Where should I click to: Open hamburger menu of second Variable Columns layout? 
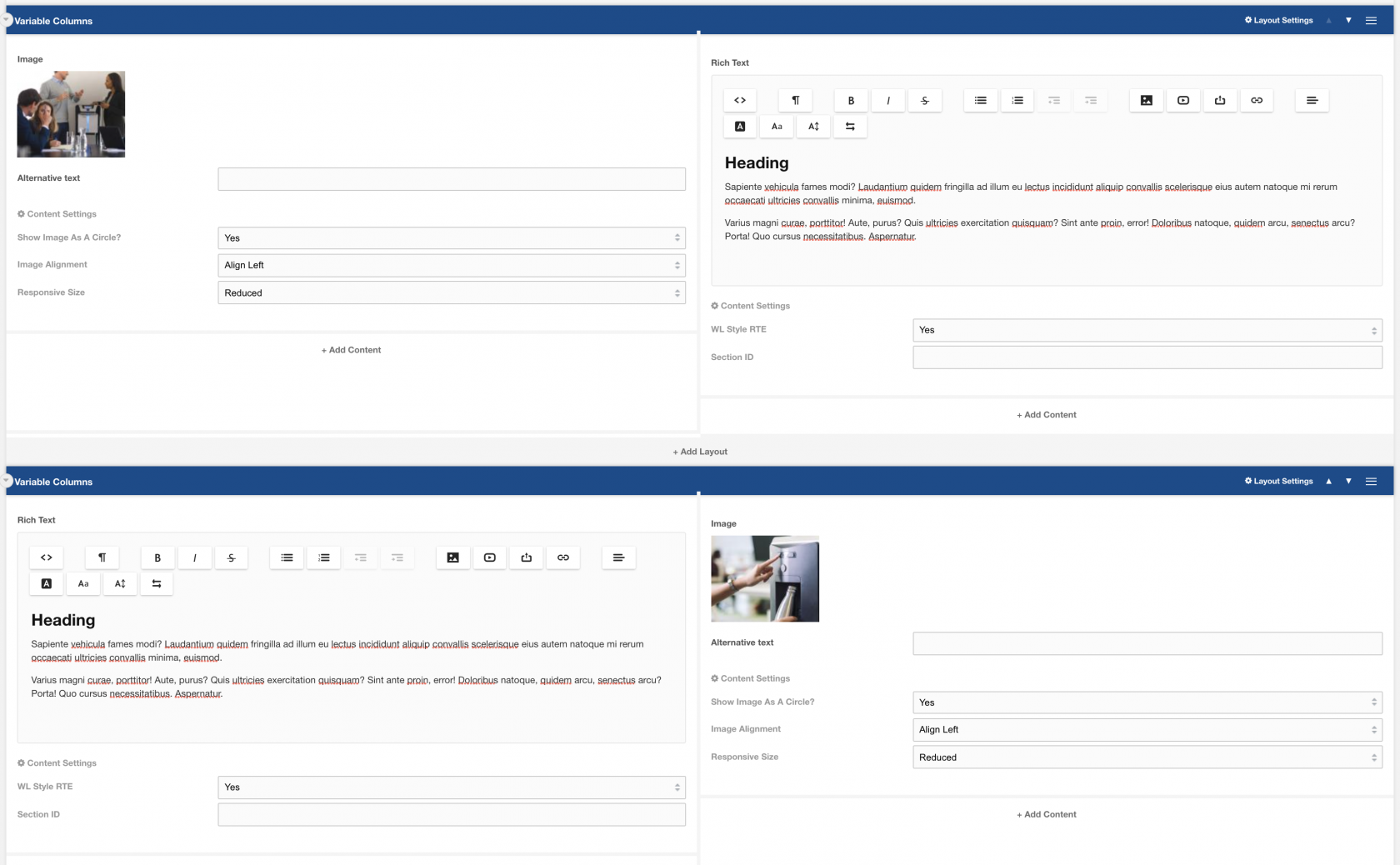(1371, 481)
